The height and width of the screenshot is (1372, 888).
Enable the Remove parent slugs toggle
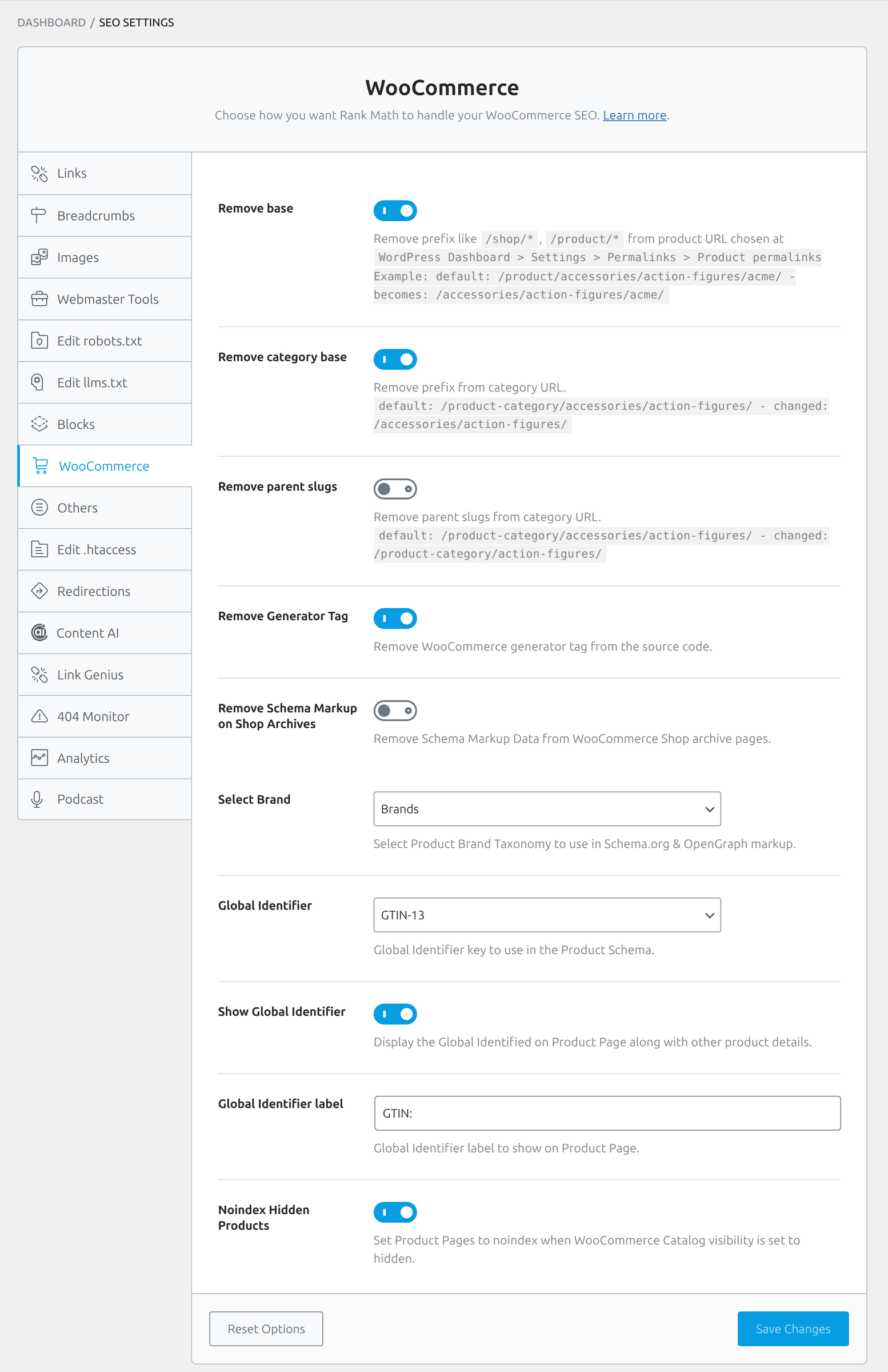tap(395, 489)
